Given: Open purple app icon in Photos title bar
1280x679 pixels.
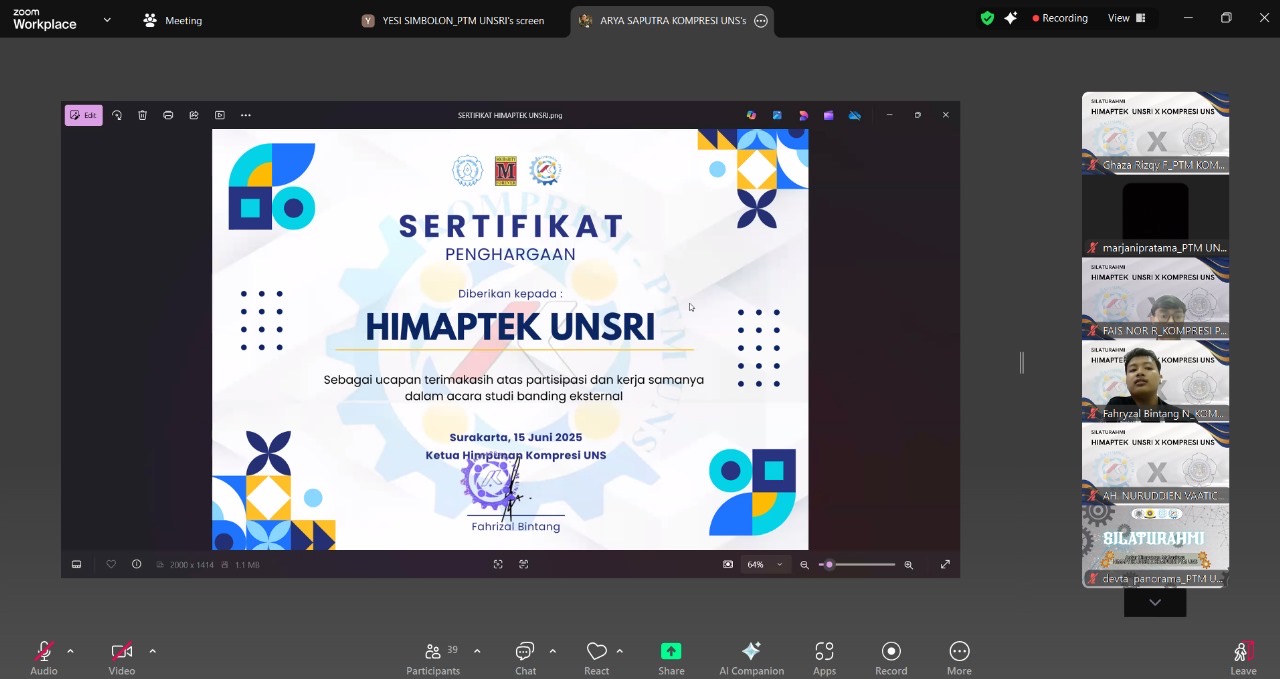Looking at the screenshot, I should 828,115.
